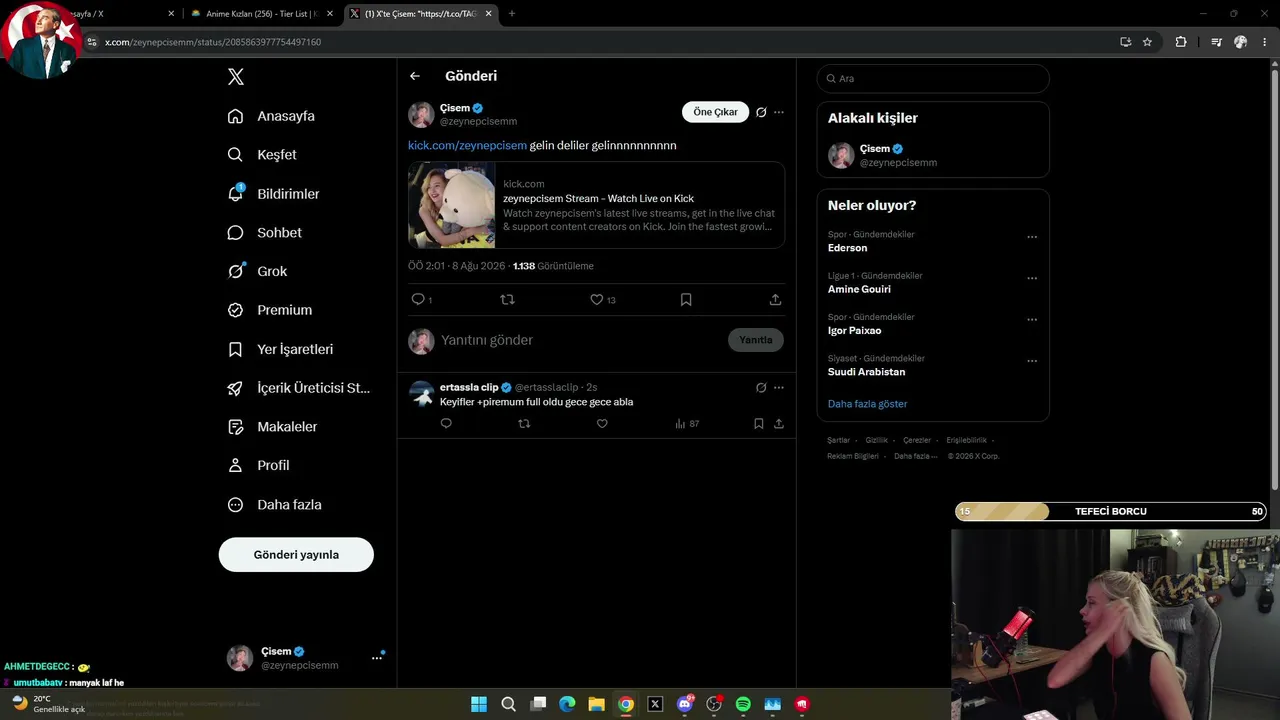Screen dimensions: 1280x720
Task: Open the Keşfet explore page
Action: click(262, 155)
